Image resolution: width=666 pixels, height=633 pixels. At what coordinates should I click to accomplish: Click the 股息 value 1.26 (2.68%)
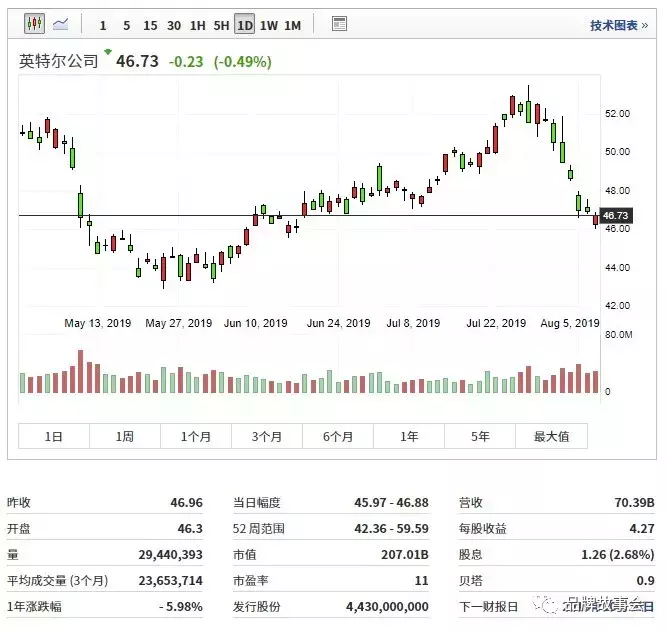[618, 554]
